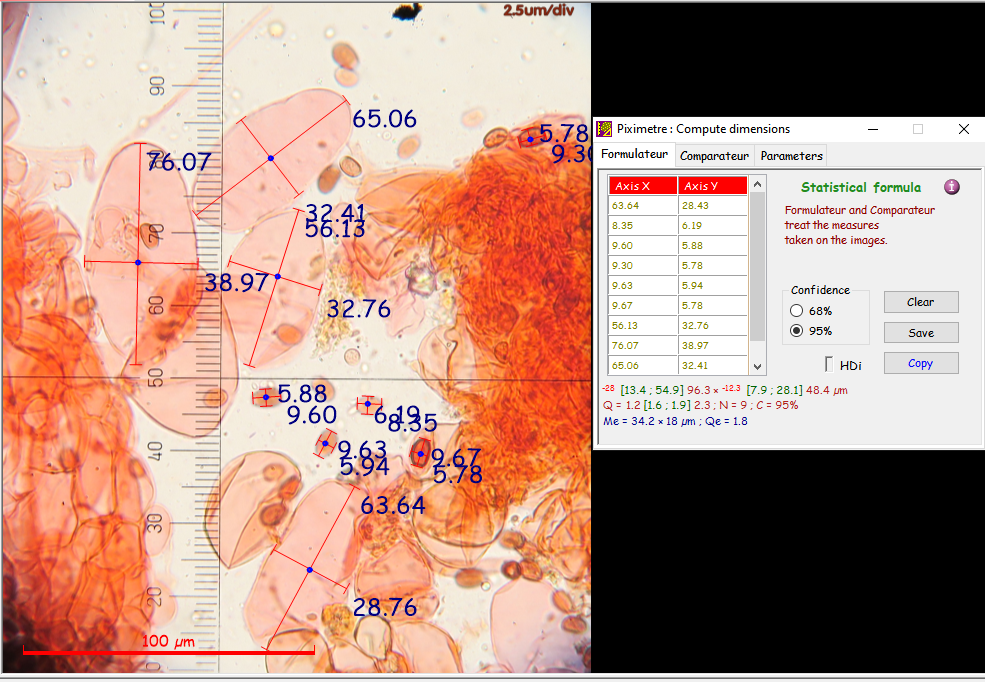This screenshot has width=985, height=682.
Task: Switch to the Formulateur tab
Action: tap(634, 155)
